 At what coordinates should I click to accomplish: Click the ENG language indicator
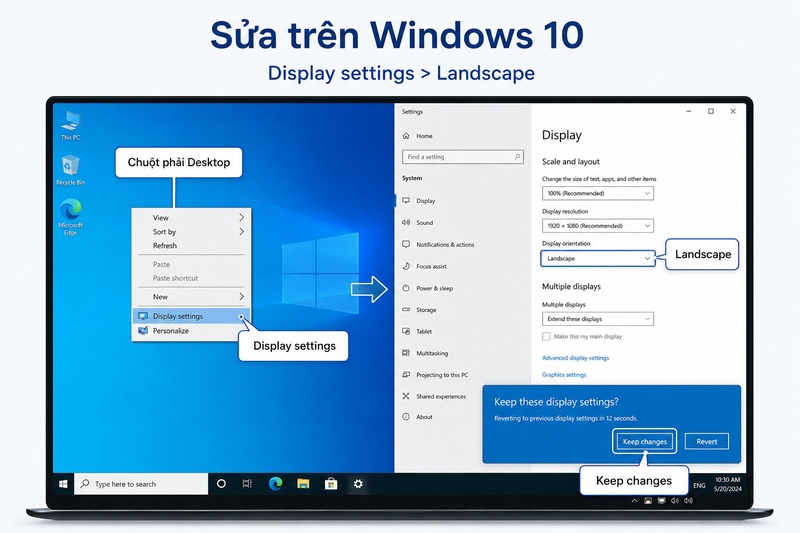coord(699,486)
